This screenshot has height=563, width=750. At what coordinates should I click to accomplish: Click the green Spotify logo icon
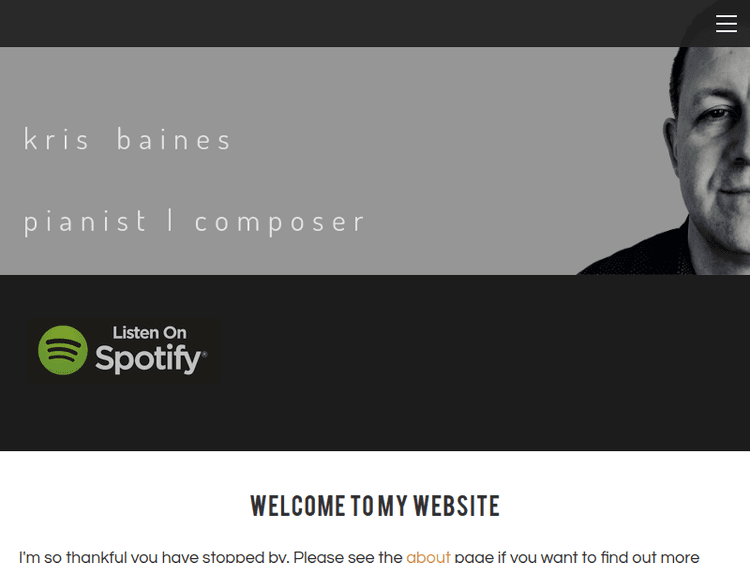coord(63,351)
